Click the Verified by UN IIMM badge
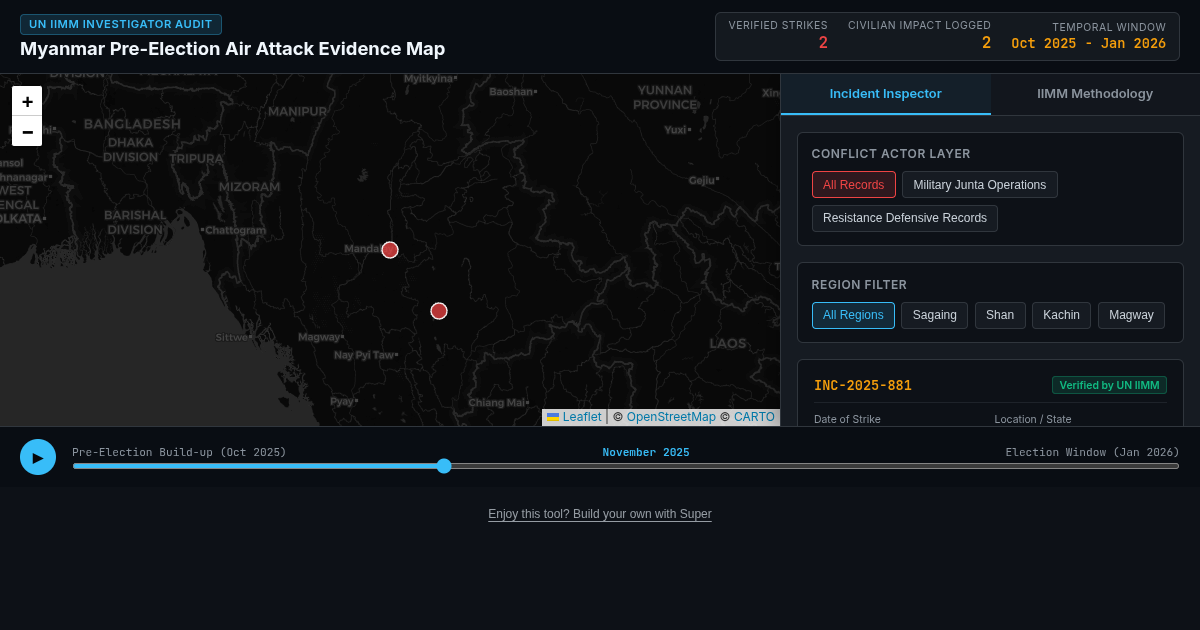 coord(1109,385)
